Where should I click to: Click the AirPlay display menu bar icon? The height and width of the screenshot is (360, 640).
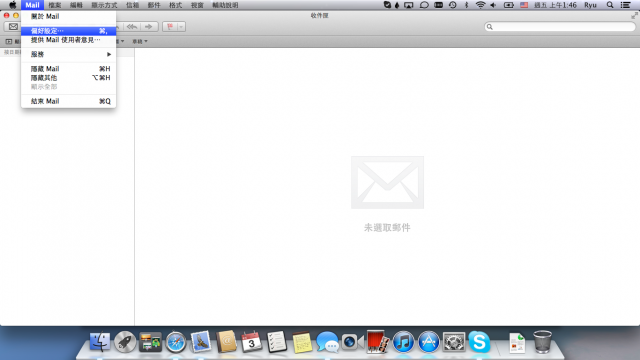pyautogui.click(x=409, y=5)
